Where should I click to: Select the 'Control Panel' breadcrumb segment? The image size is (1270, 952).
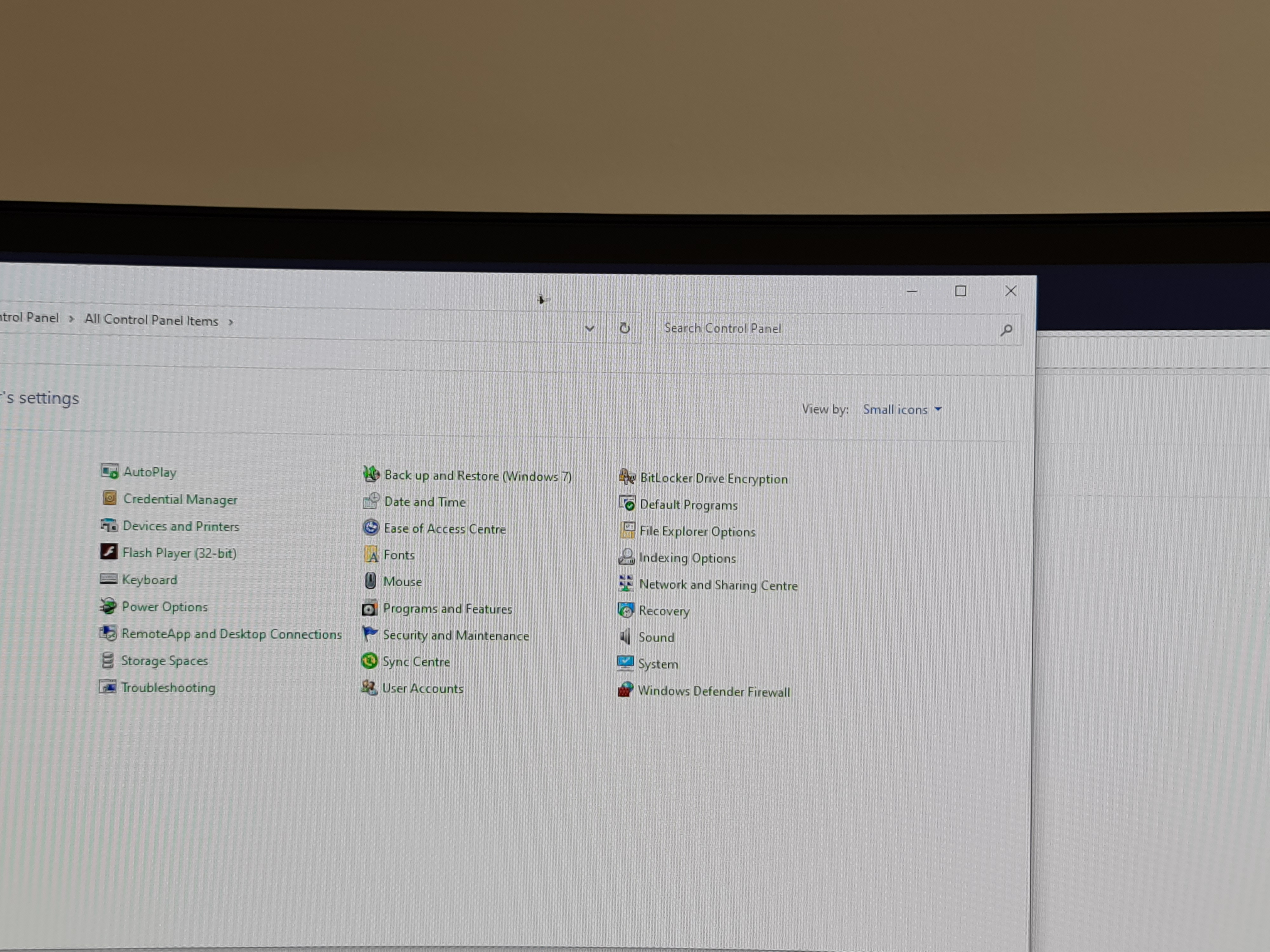click(x=29, y=317)
